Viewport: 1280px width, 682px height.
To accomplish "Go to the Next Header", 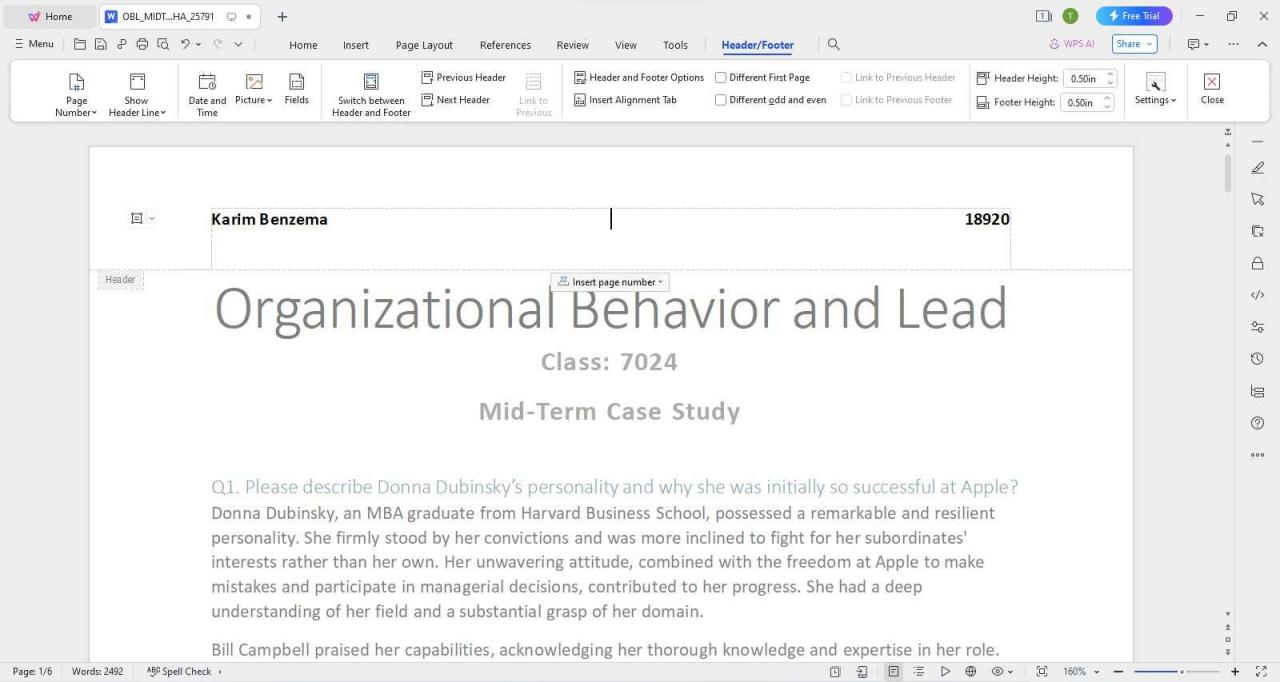I will 456,99.
